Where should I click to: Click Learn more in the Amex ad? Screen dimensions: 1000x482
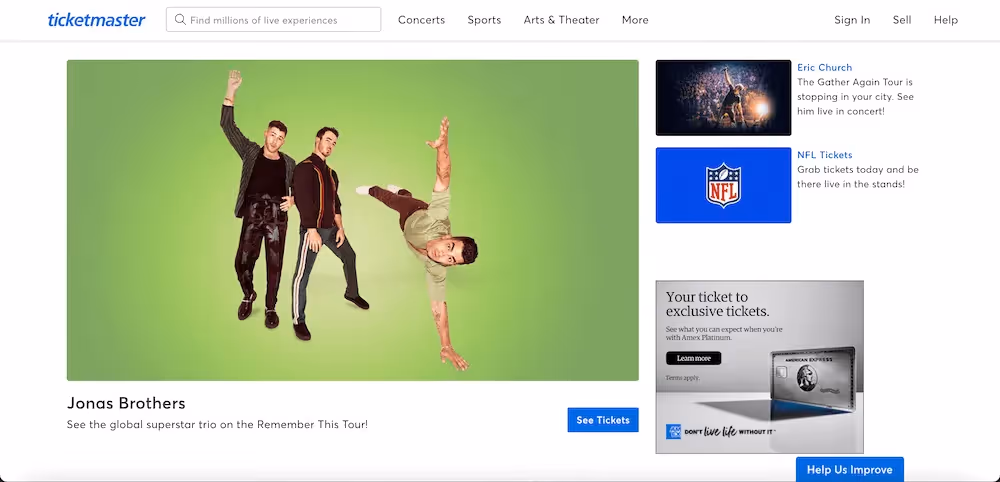(x=693, y=358)
